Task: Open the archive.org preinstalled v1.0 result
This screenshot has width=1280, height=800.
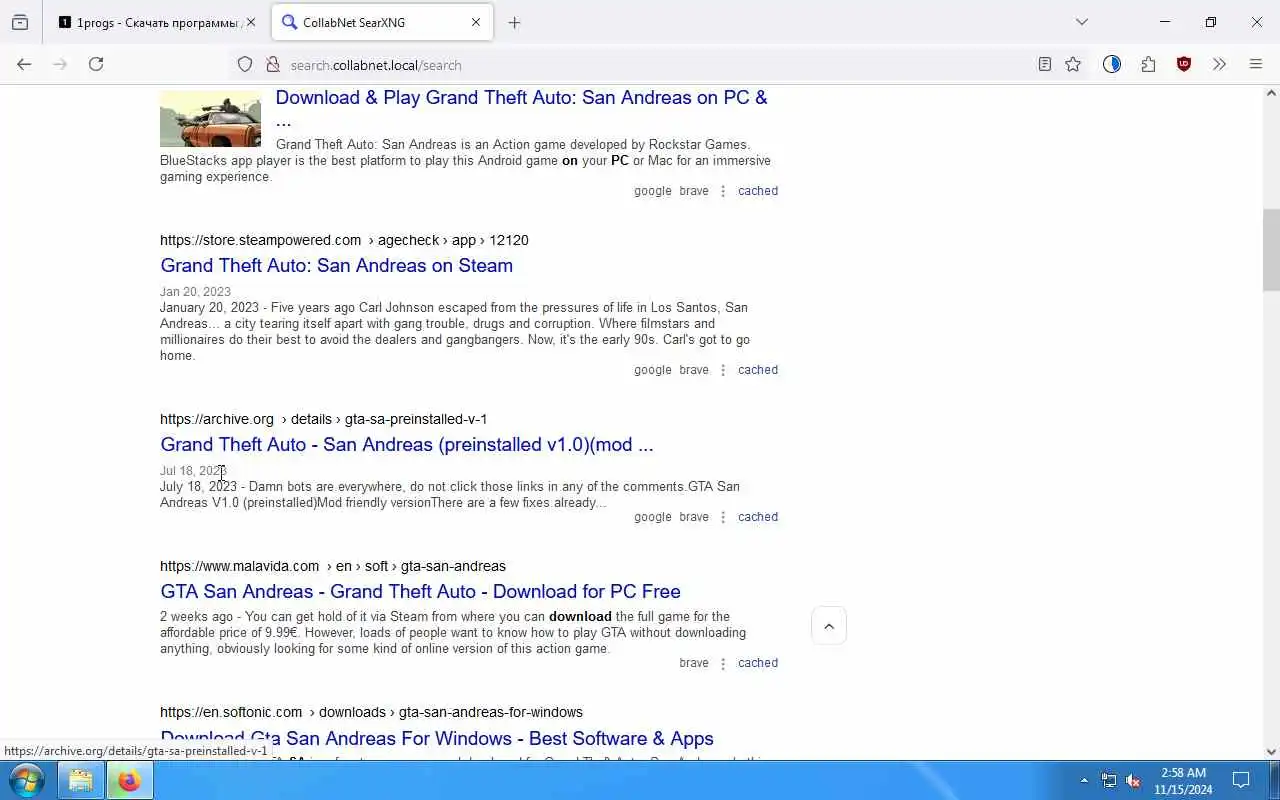Action: [x=406, y=444]
